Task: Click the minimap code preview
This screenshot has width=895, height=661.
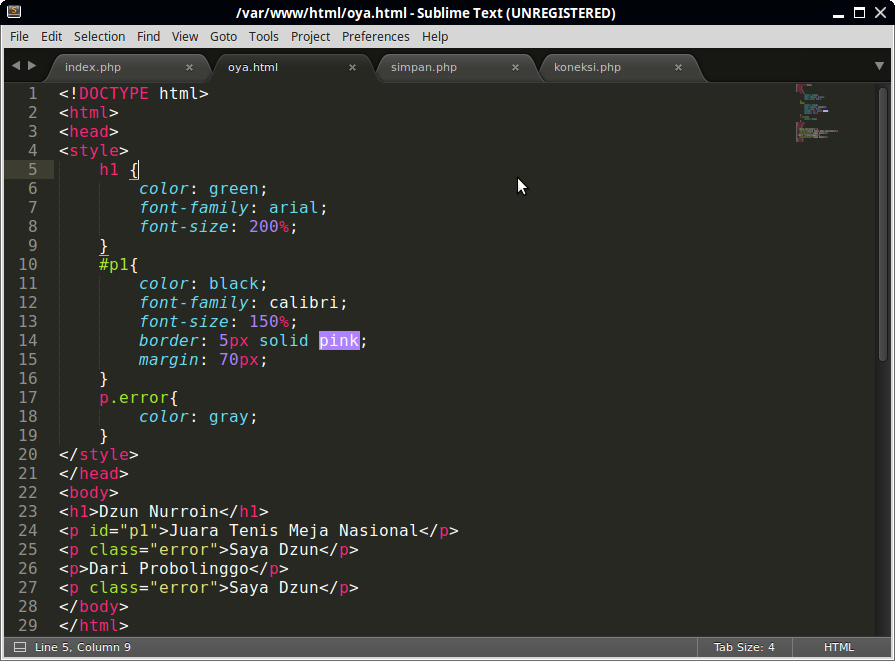Action: (x=816, y=113)
